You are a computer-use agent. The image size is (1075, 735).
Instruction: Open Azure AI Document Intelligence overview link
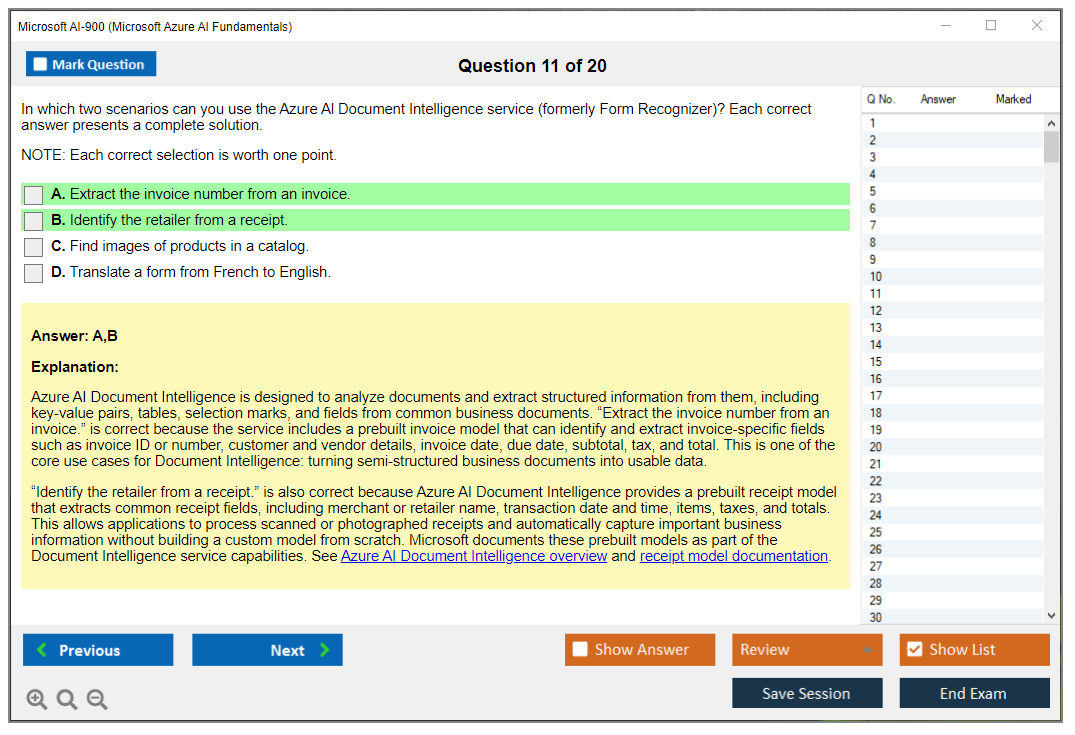click(x=474, y=556)
